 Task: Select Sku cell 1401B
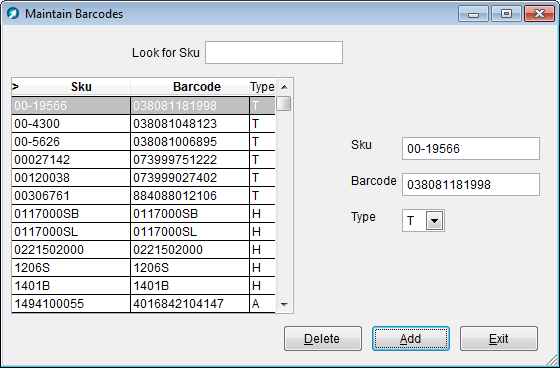pos(71,286)
